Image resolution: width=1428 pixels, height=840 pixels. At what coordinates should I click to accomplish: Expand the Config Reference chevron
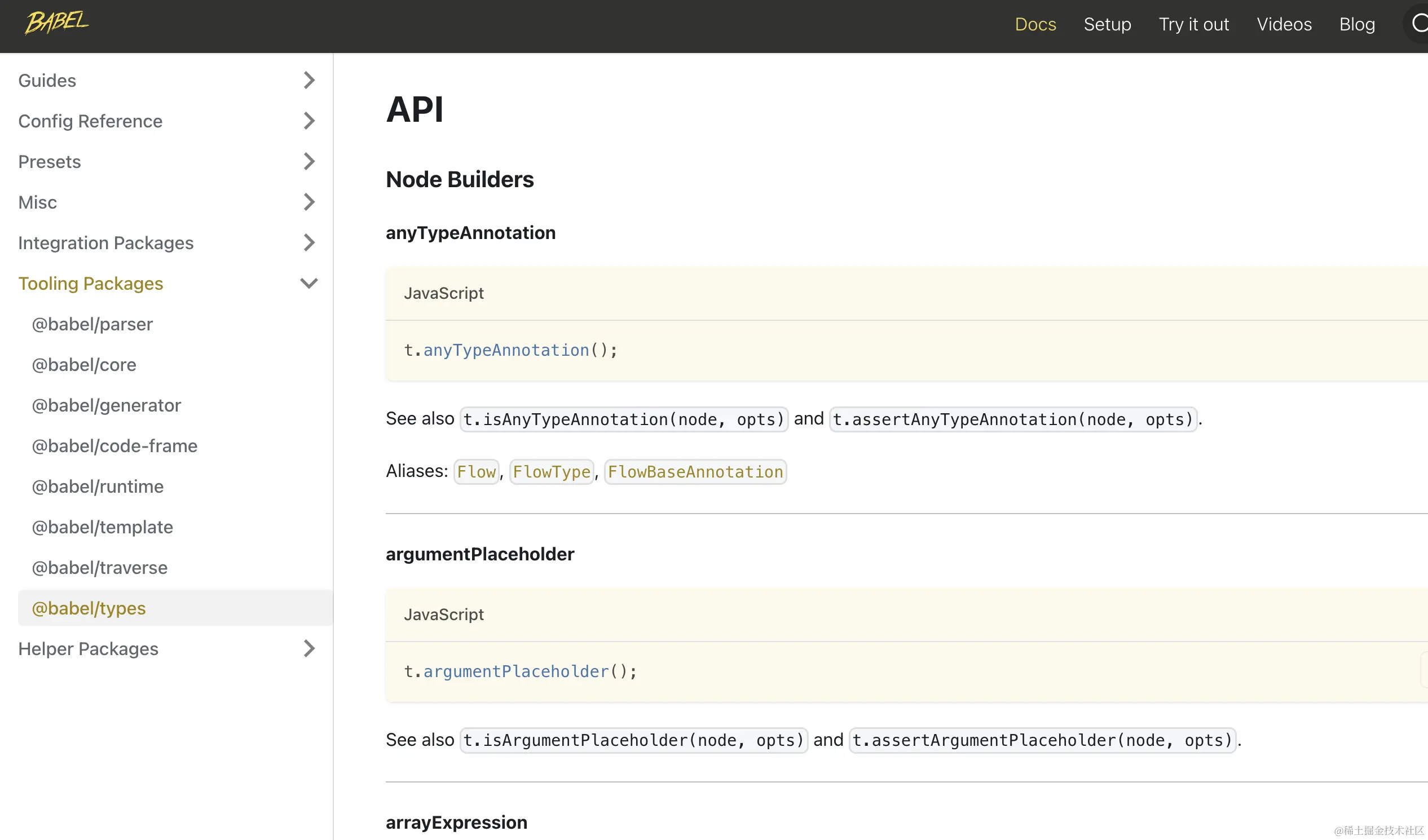point(308,121)
